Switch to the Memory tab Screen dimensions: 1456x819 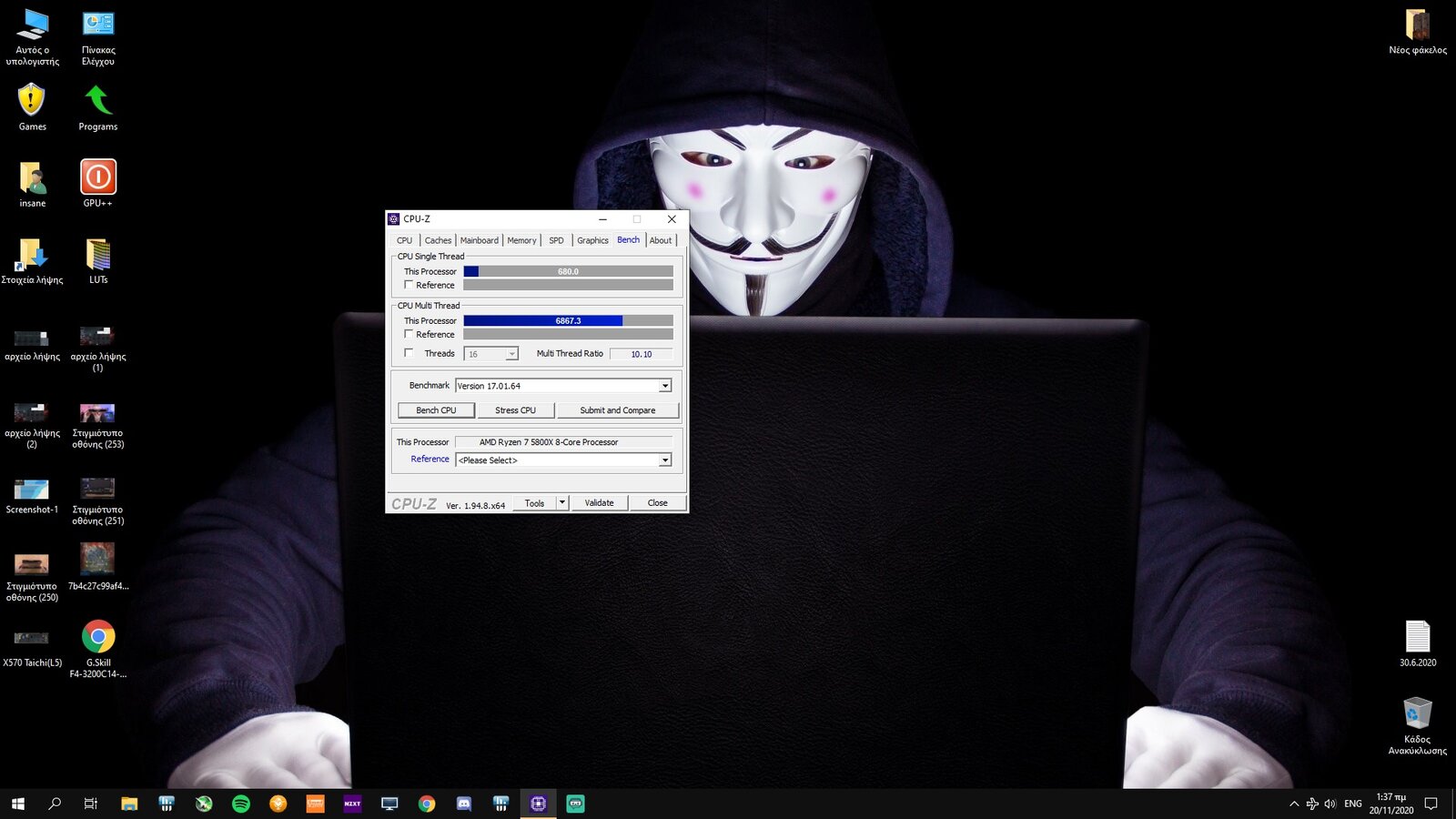(521, 240)
